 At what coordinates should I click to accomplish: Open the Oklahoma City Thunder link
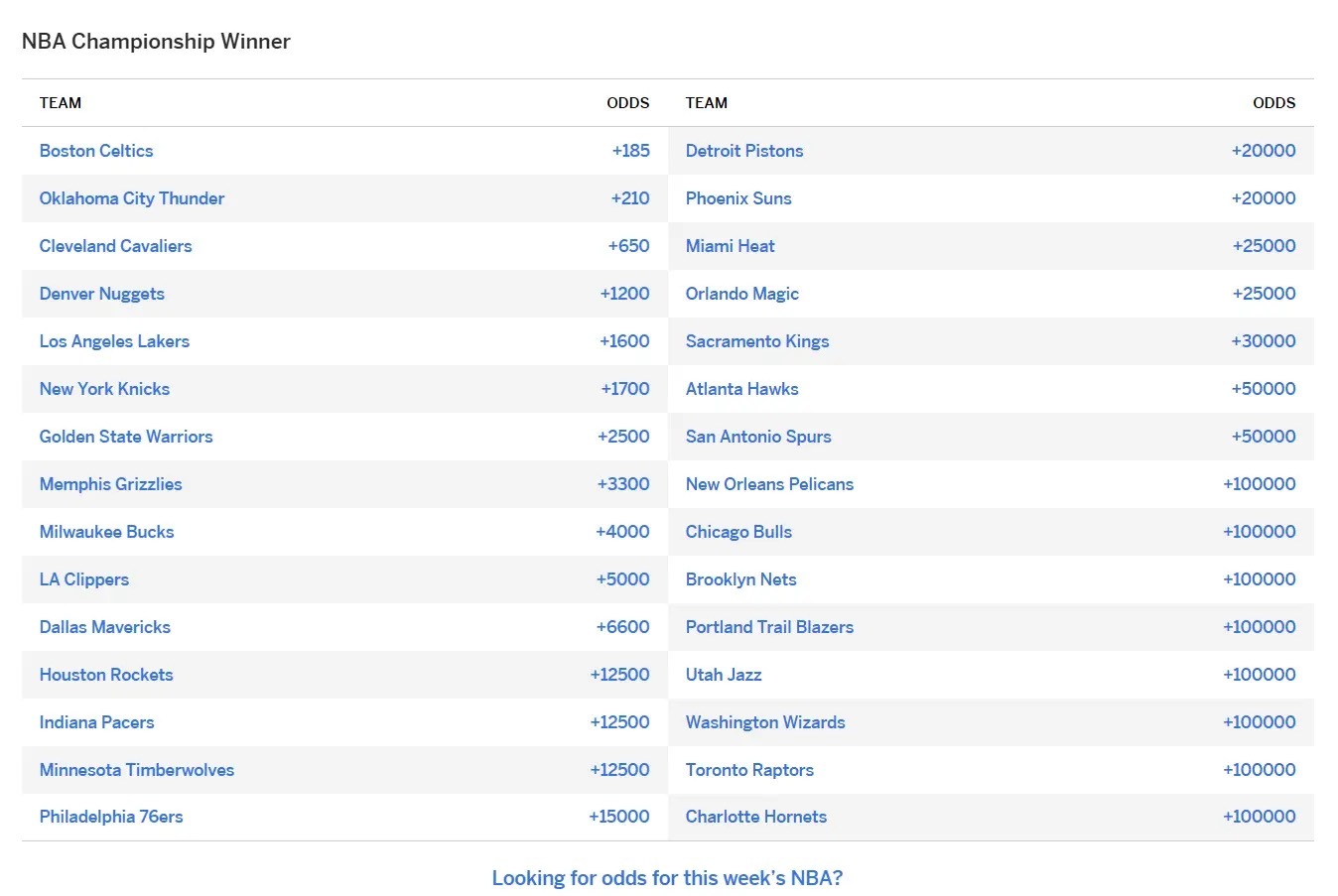tap(132, 198)
